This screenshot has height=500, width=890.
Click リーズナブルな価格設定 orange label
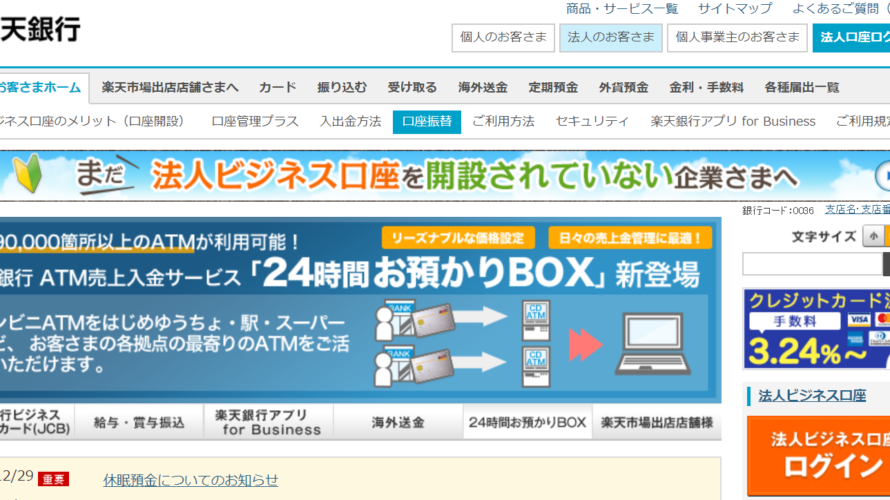pos(457,238)
